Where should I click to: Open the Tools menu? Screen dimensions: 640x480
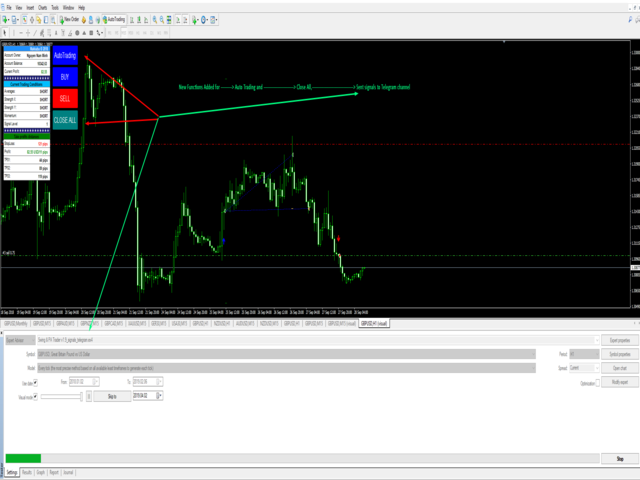(55, 8)
